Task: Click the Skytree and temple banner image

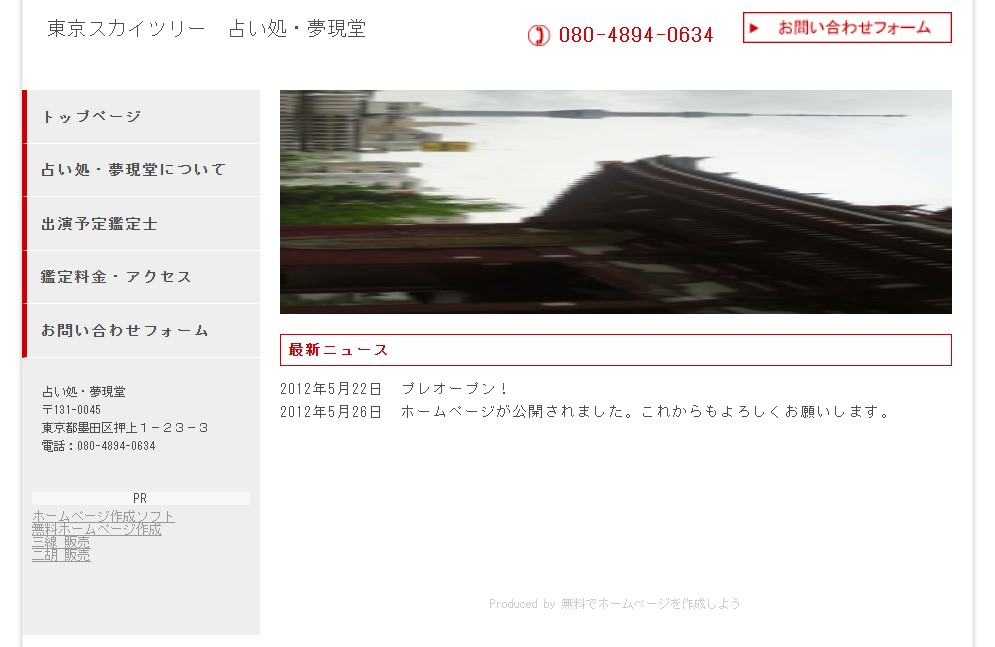Action: click(615, 202)
